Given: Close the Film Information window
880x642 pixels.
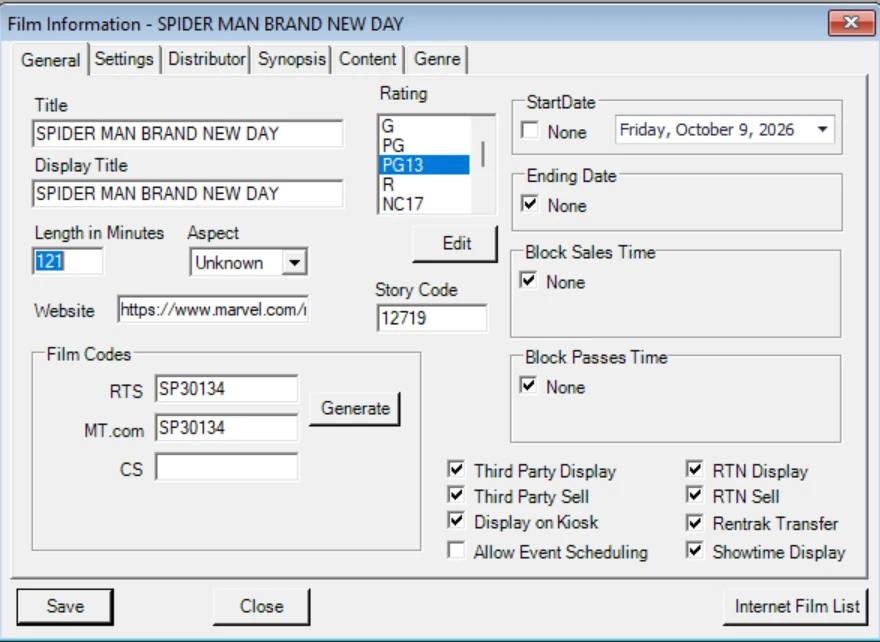Looking at the screenshot, I should [x=851, y=22].
